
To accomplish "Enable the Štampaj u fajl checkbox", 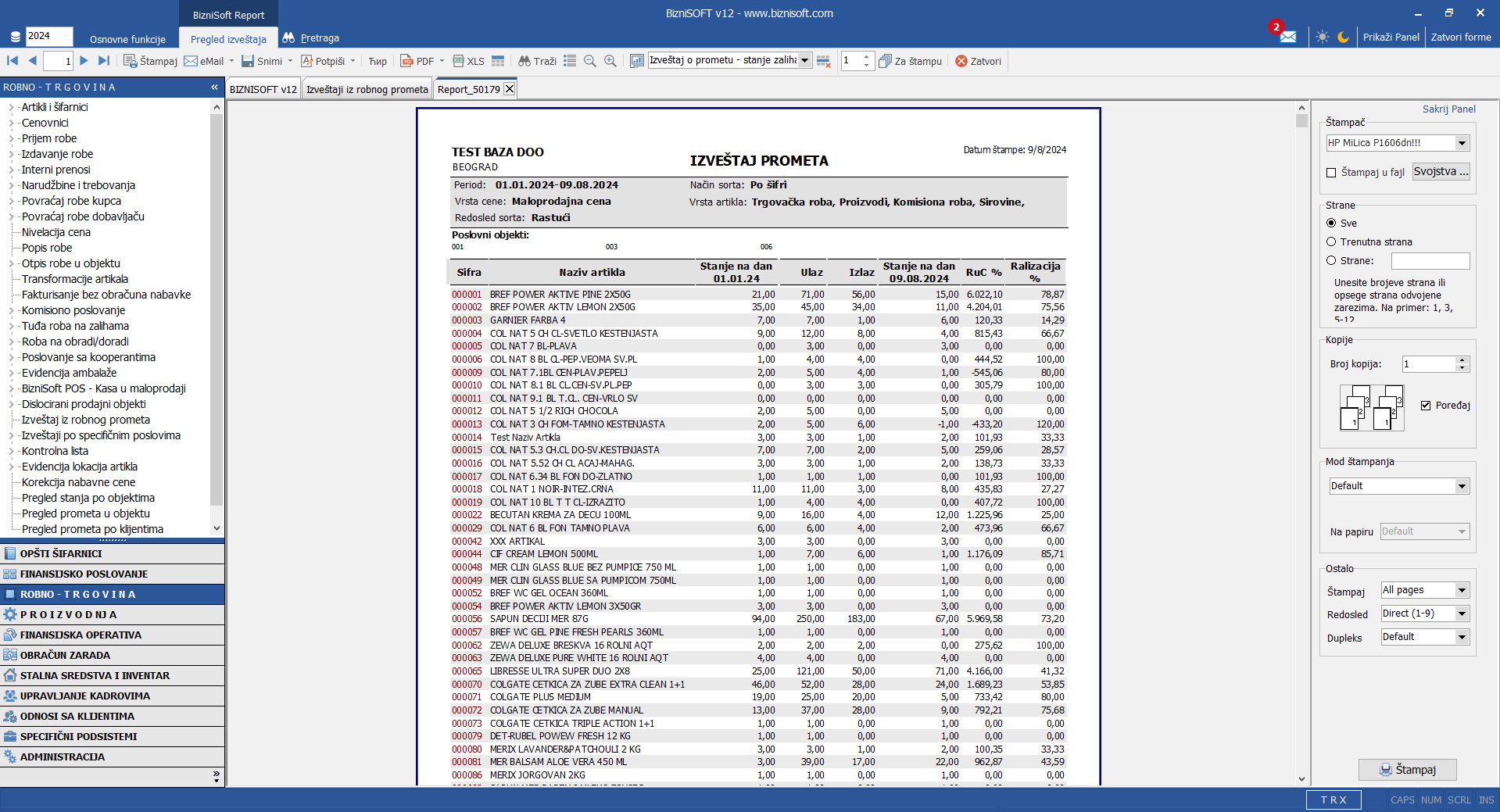I will click(x=1331, y=173).
